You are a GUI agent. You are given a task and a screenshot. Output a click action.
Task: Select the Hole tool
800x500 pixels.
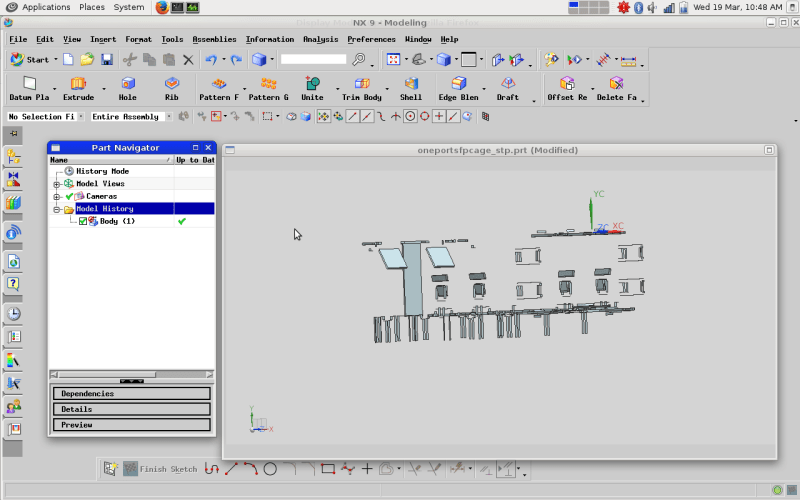tap(128, 88)
